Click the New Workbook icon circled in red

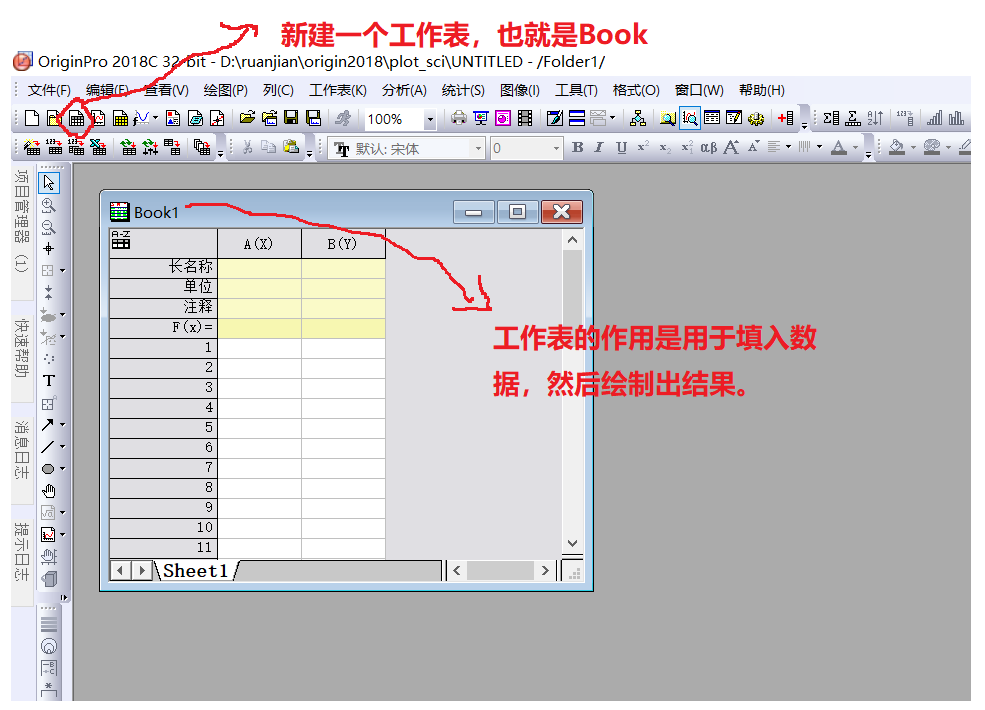pyautogui.click(x=76, y=116)
